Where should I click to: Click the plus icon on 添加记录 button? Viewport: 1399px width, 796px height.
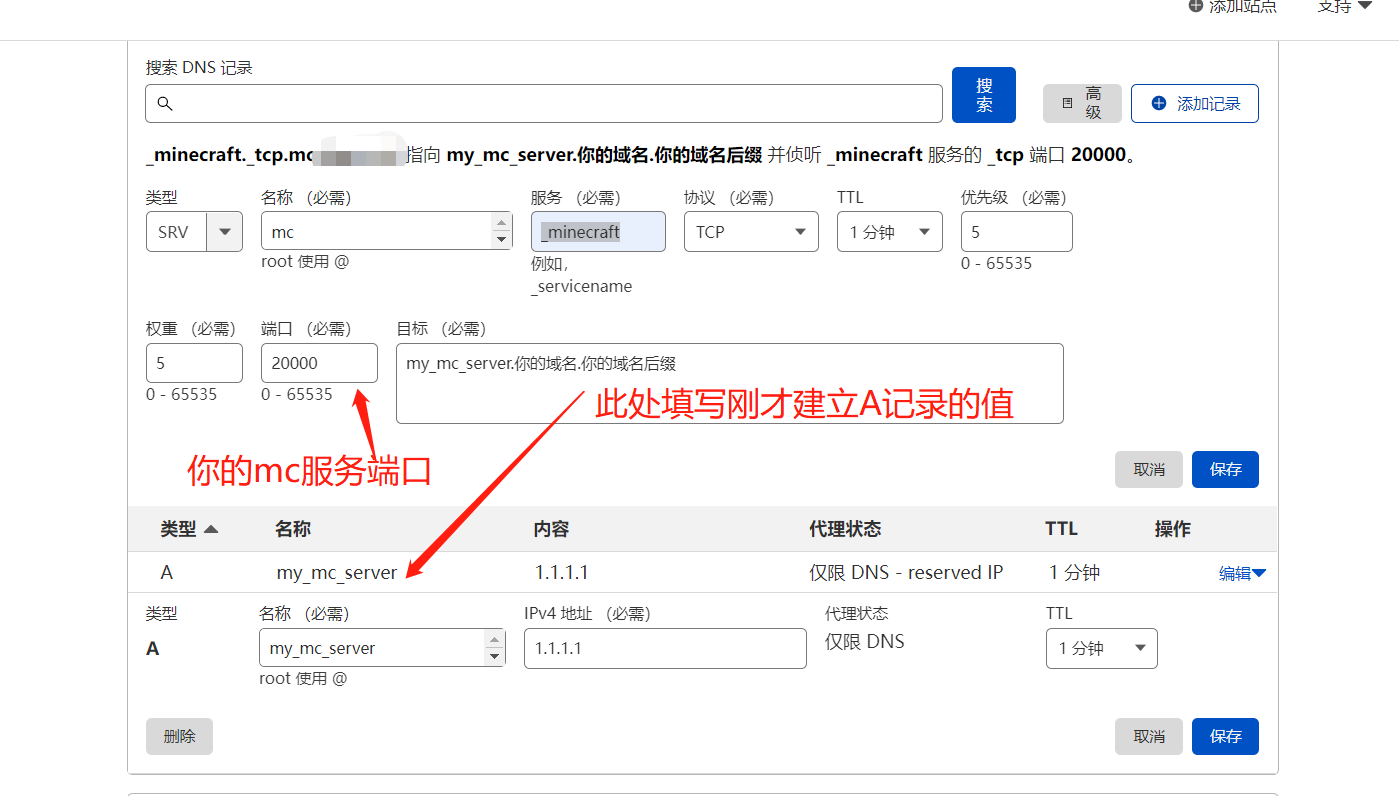(1159, 103)
